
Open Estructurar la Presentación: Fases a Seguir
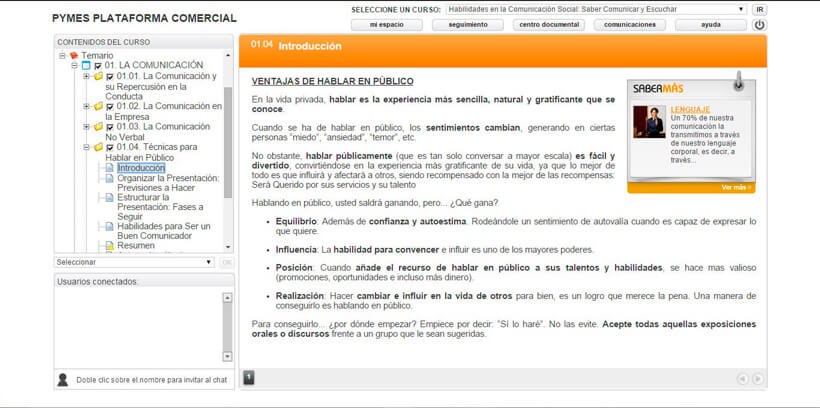tap(160, 207)
